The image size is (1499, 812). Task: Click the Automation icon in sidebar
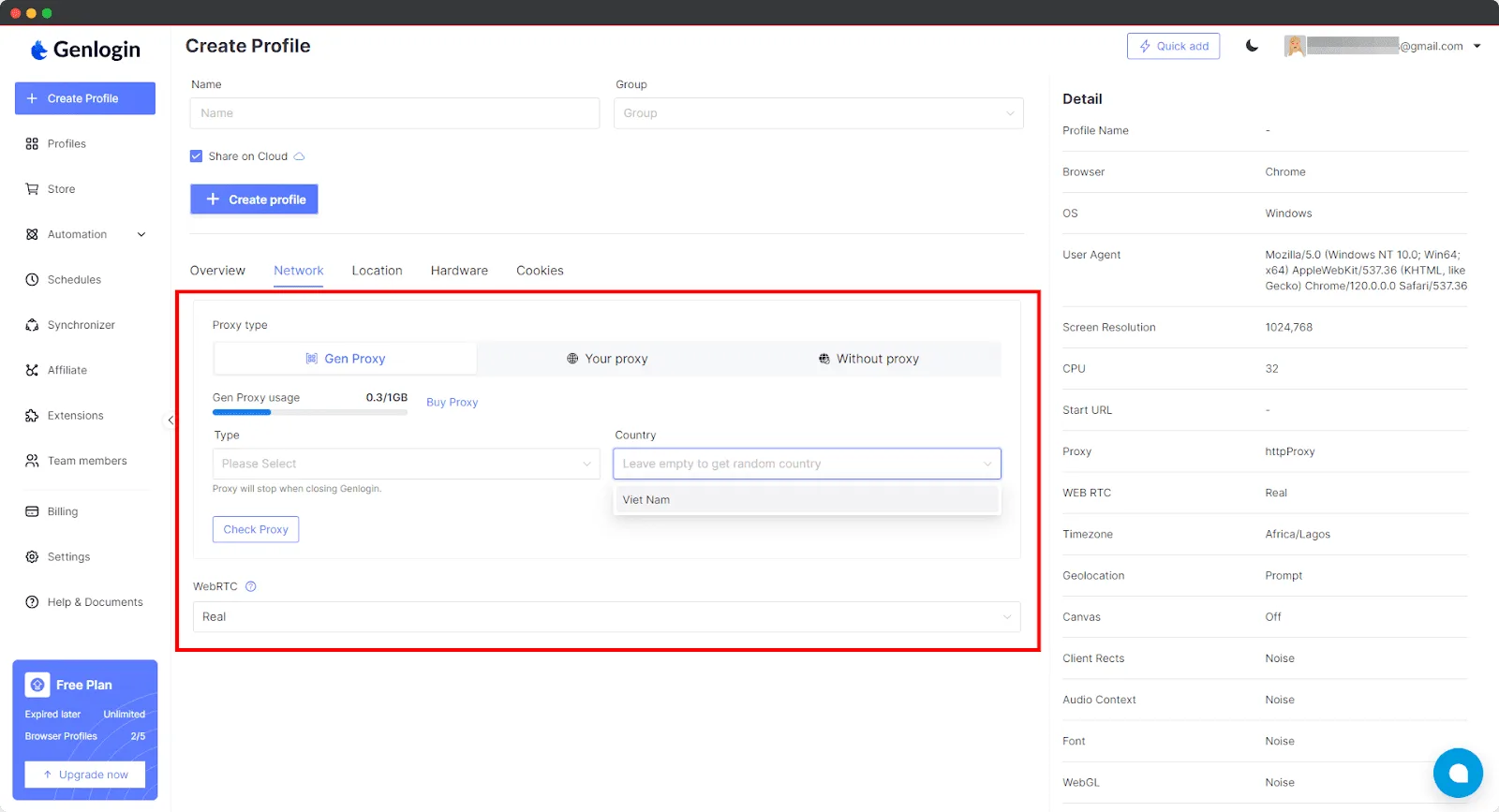coord(32,234)
